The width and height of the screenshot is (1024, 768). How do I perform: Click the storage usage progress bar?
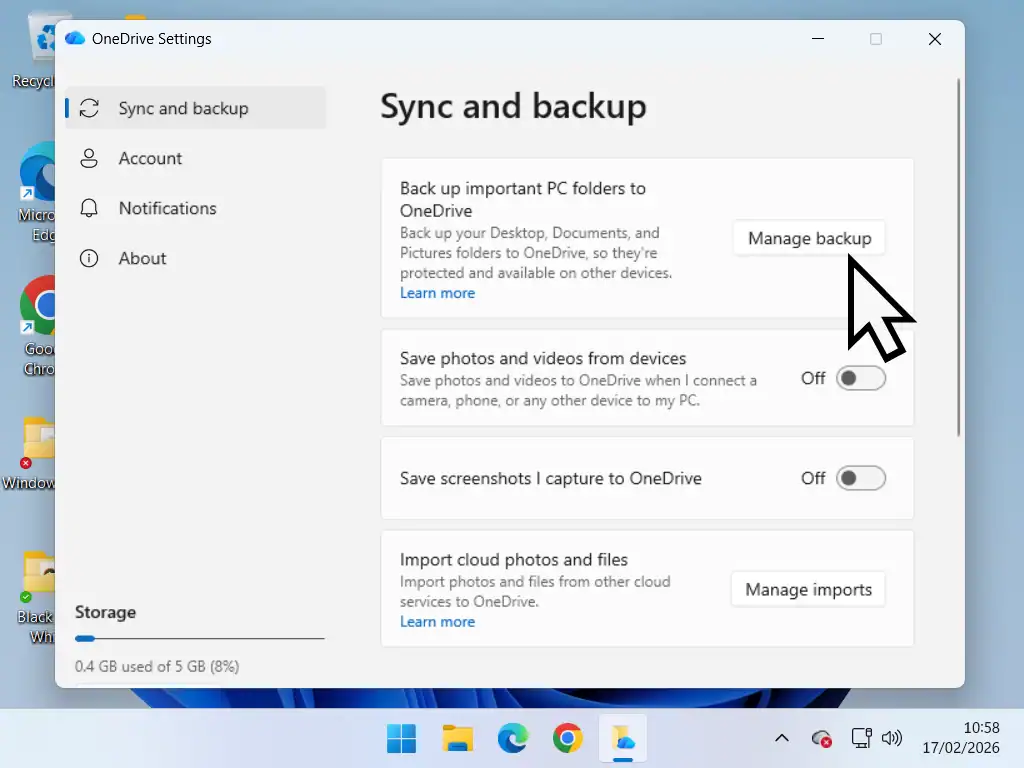coord(199,637)
